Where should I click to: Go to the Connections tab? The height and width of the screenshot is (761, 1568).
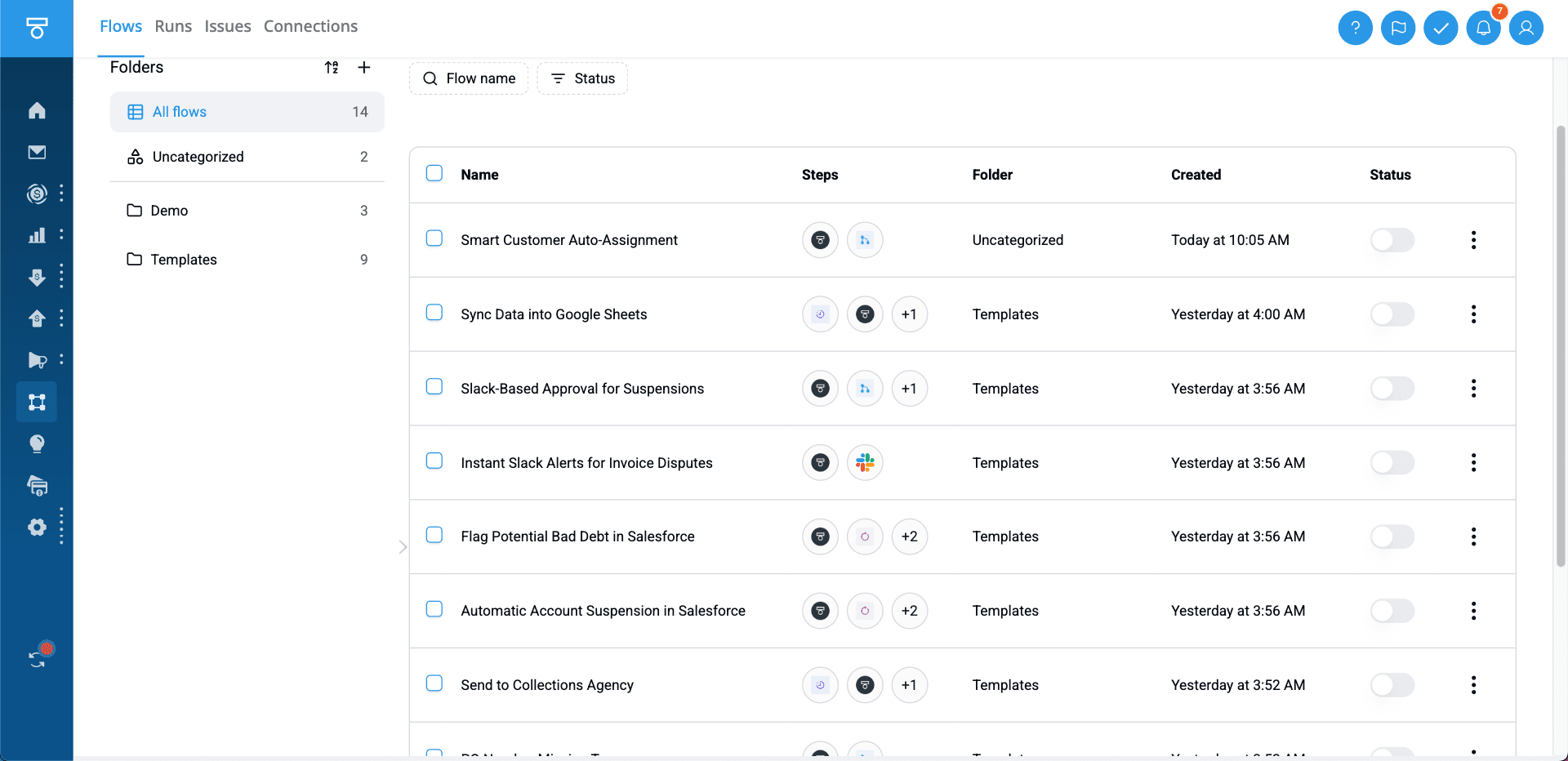click(310, 26)
